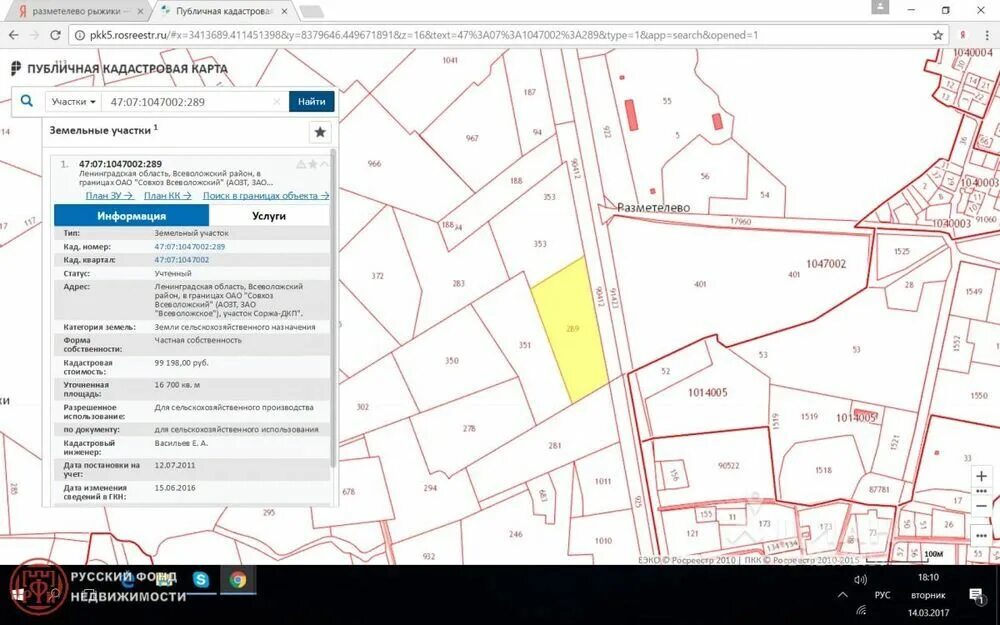Click the 1014005 label near parcel 52
This screenshot has width=1000, height=625.
point(707,392)
